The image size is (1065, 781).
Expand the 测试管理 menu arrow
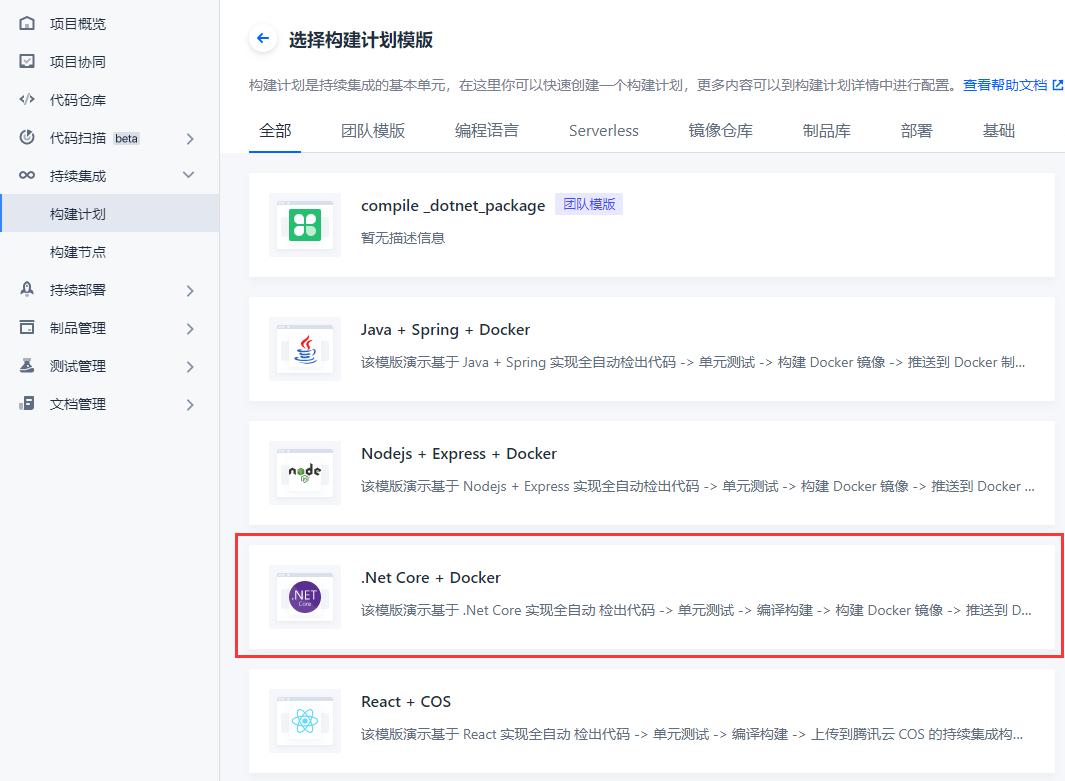190,367
